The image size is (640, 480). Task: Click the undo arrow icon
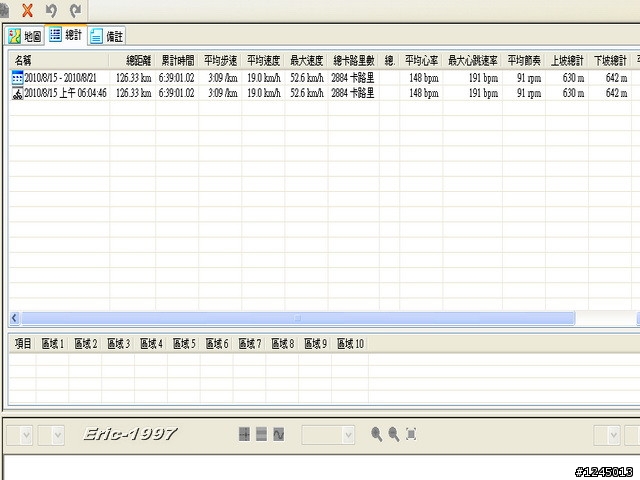tap(51, 10)
